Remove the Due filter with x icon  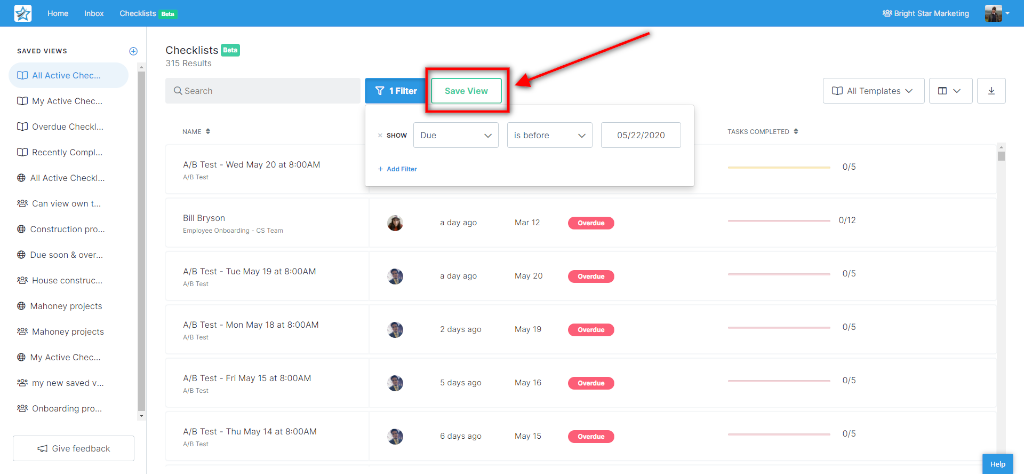tap(380, 136)
